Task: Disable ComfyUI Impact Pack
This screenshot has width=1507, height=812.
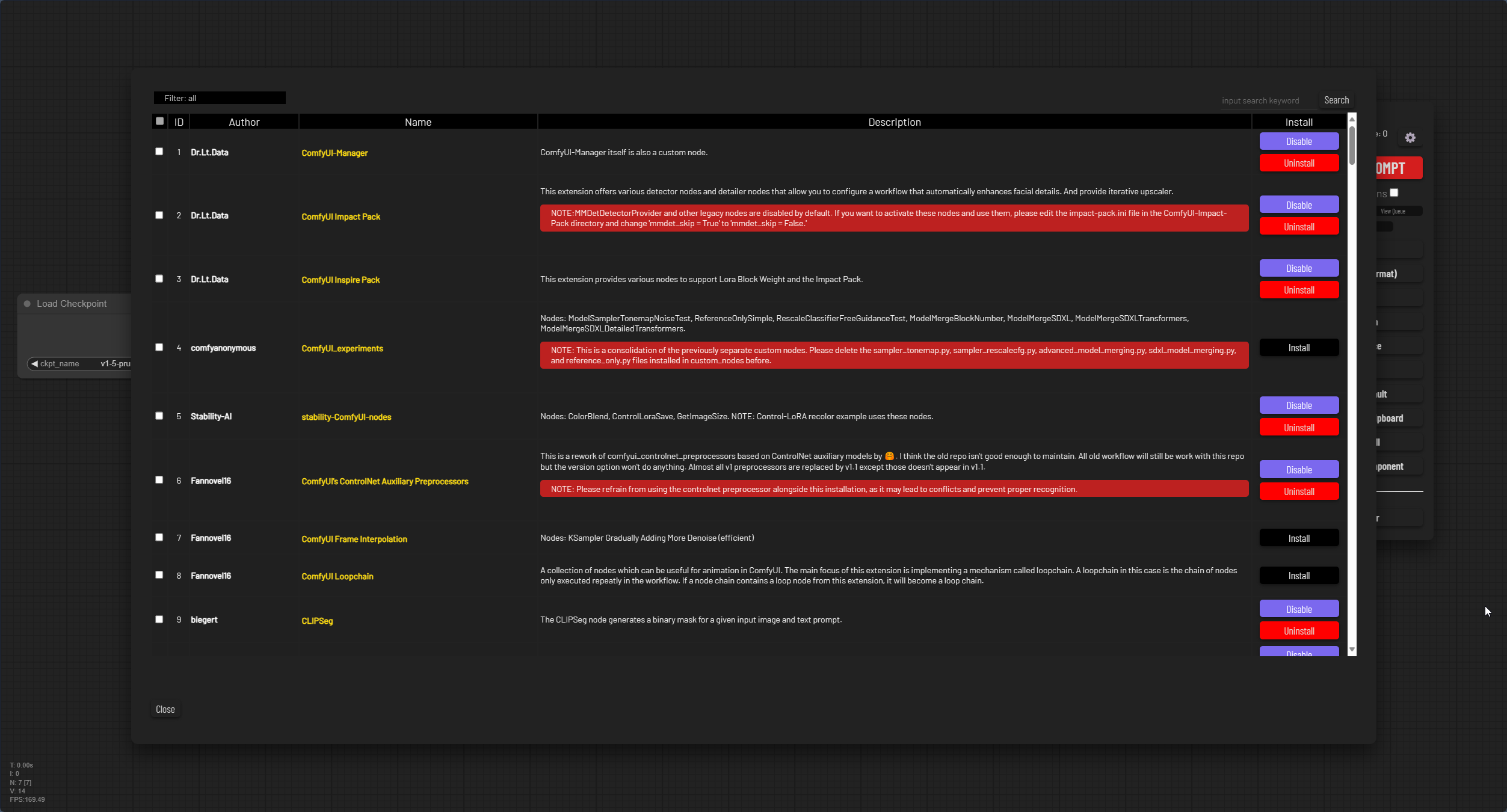Action: pos(1299,205)
